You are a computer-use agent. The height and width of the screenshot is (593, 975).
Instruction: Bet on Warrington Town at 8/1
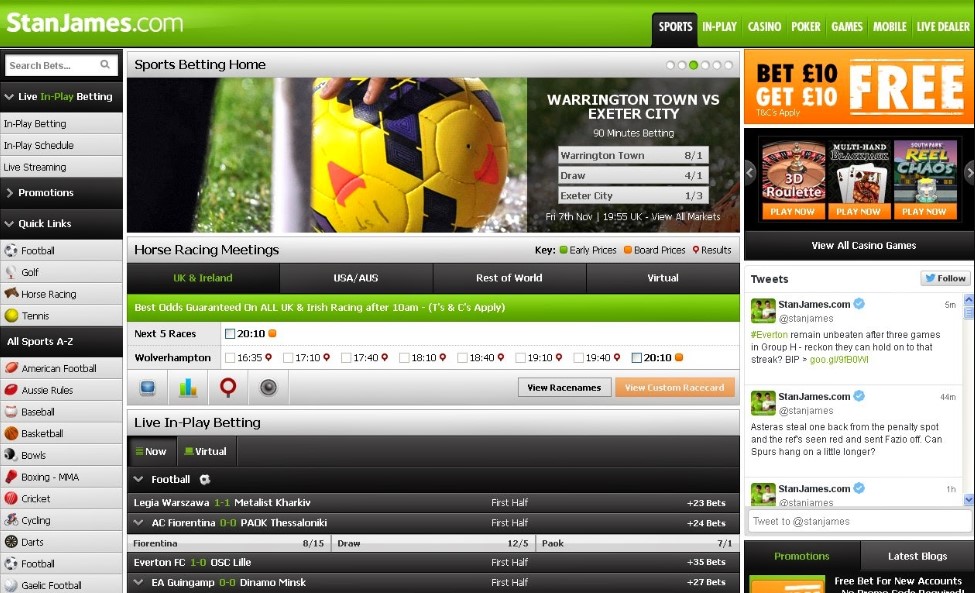tap(633, 155)
